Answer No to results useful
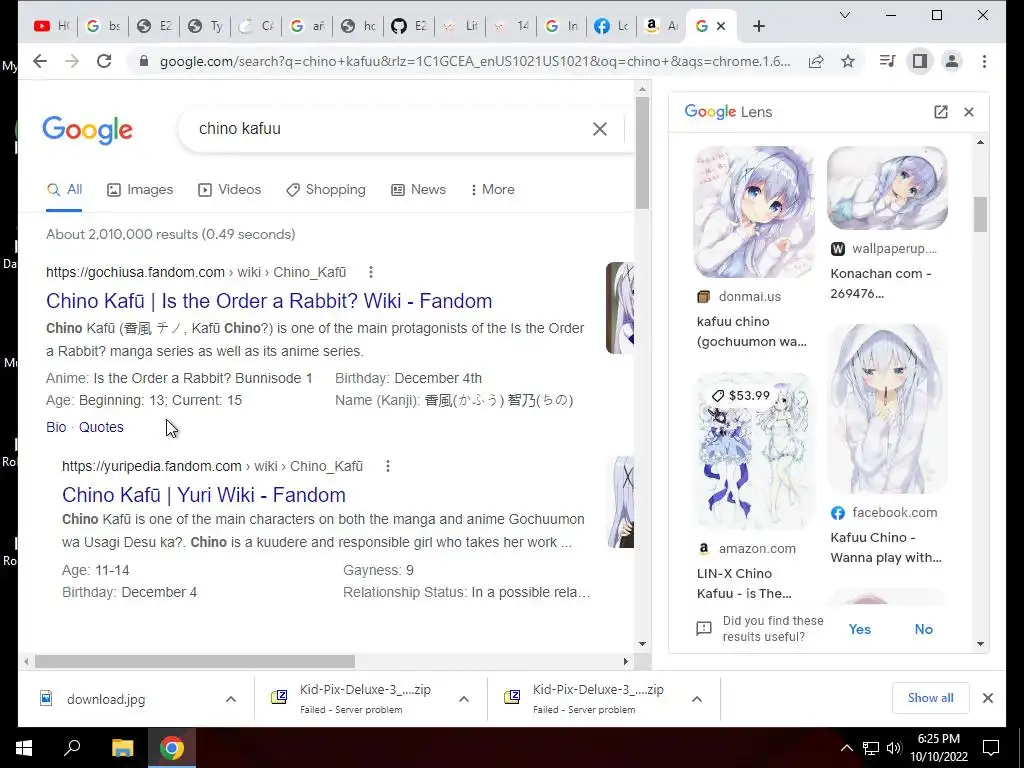Image resolution: width=1024 pixels, height=768 pixels. coord(923,629)
